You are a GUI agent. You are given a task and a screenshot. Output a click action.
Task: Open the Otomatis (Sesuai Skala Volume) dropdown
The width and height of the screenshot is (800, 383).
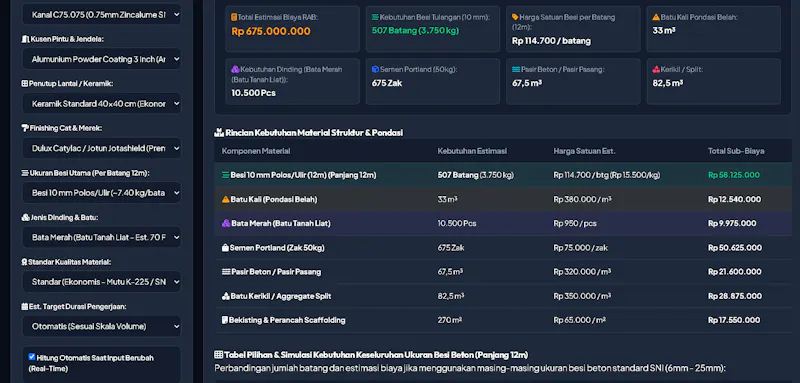click(102, 326)
